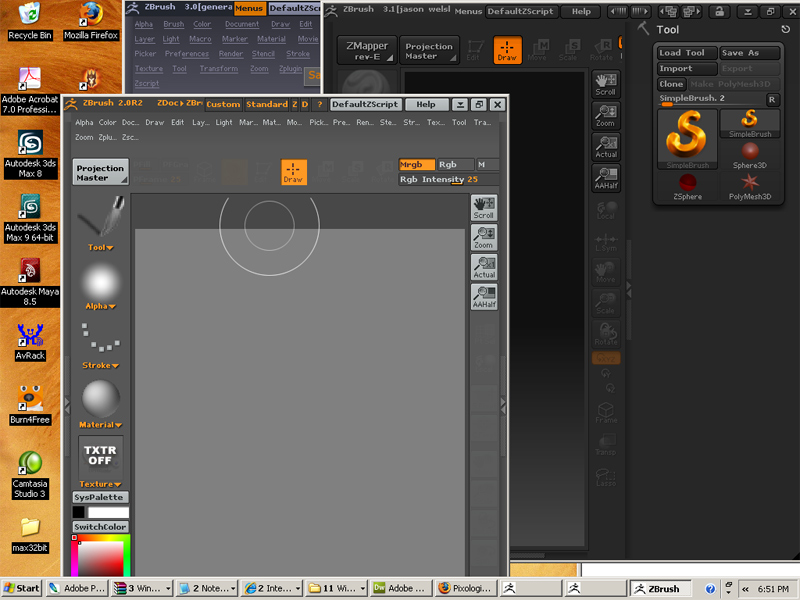This screenshot has height=600, width=800.
Task: Select max32bit folder on desktop
Action: (30, 535)
